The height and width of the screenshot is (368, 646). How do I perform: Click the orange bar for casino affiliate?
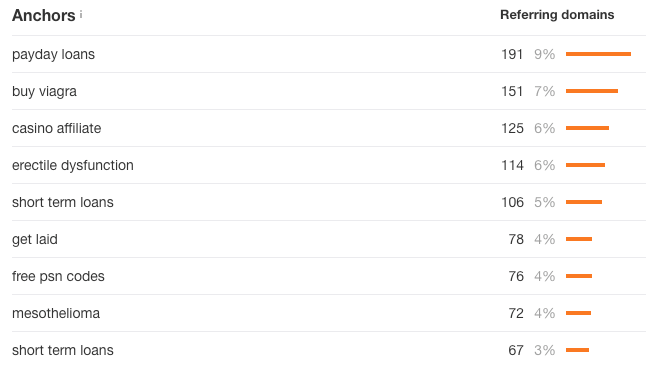(x=587, y=128)
